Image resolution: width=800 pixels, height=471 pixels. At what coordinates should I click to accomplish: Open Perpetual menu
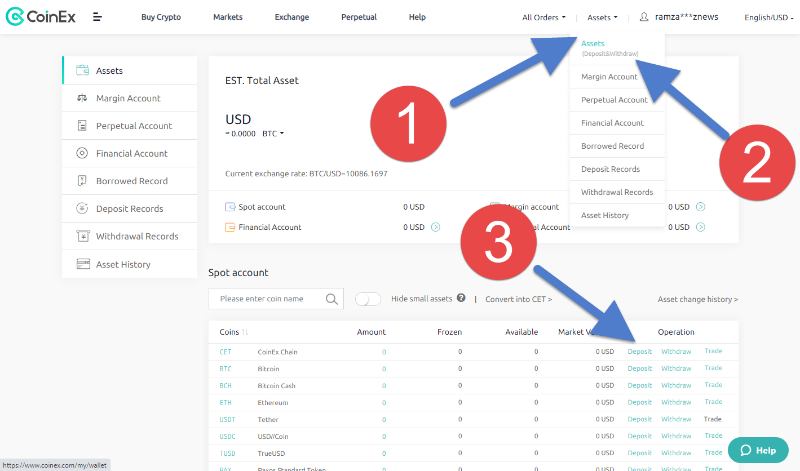pos(359,17)
